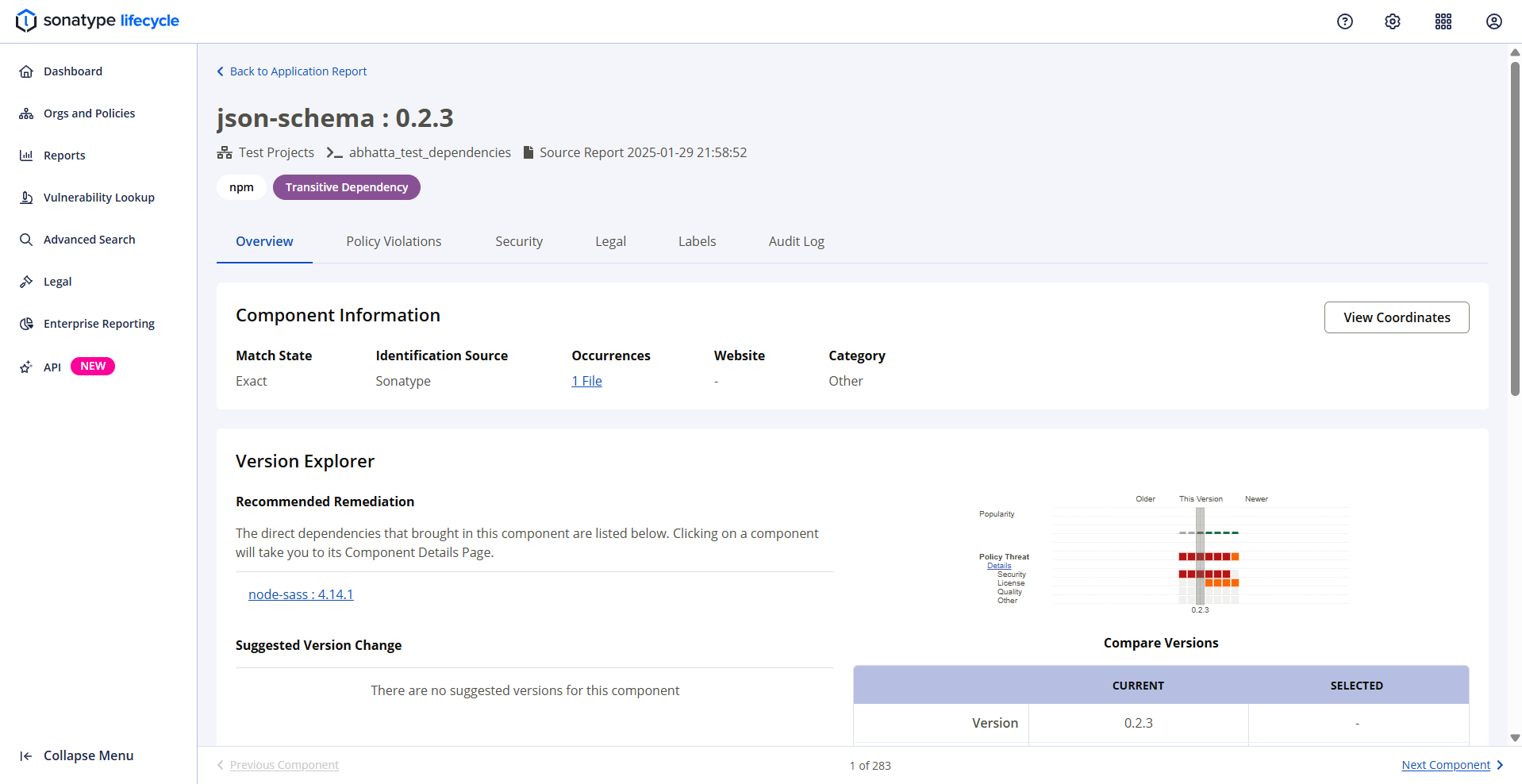Select the Overview tab
Viewport: 1522px width, 784px height.
coord(264,241)
